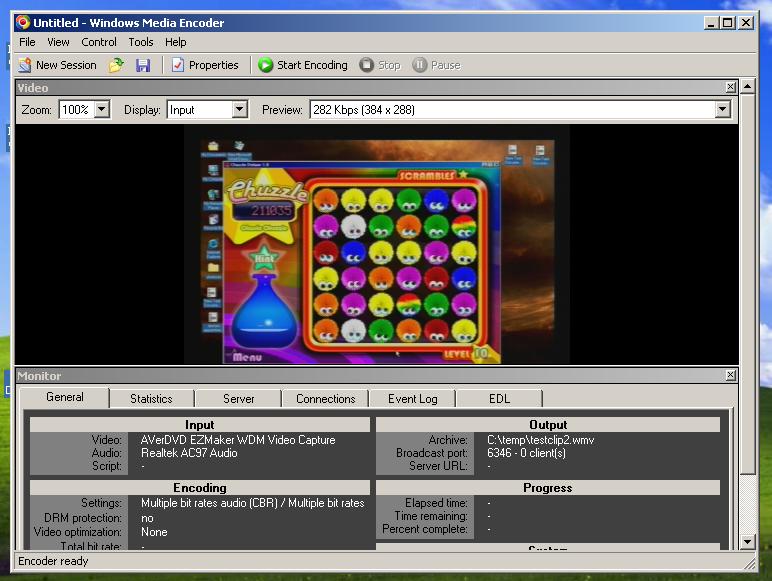
Task: Click the vertical scrollbar thumb
Action: (x=747, y=285)
